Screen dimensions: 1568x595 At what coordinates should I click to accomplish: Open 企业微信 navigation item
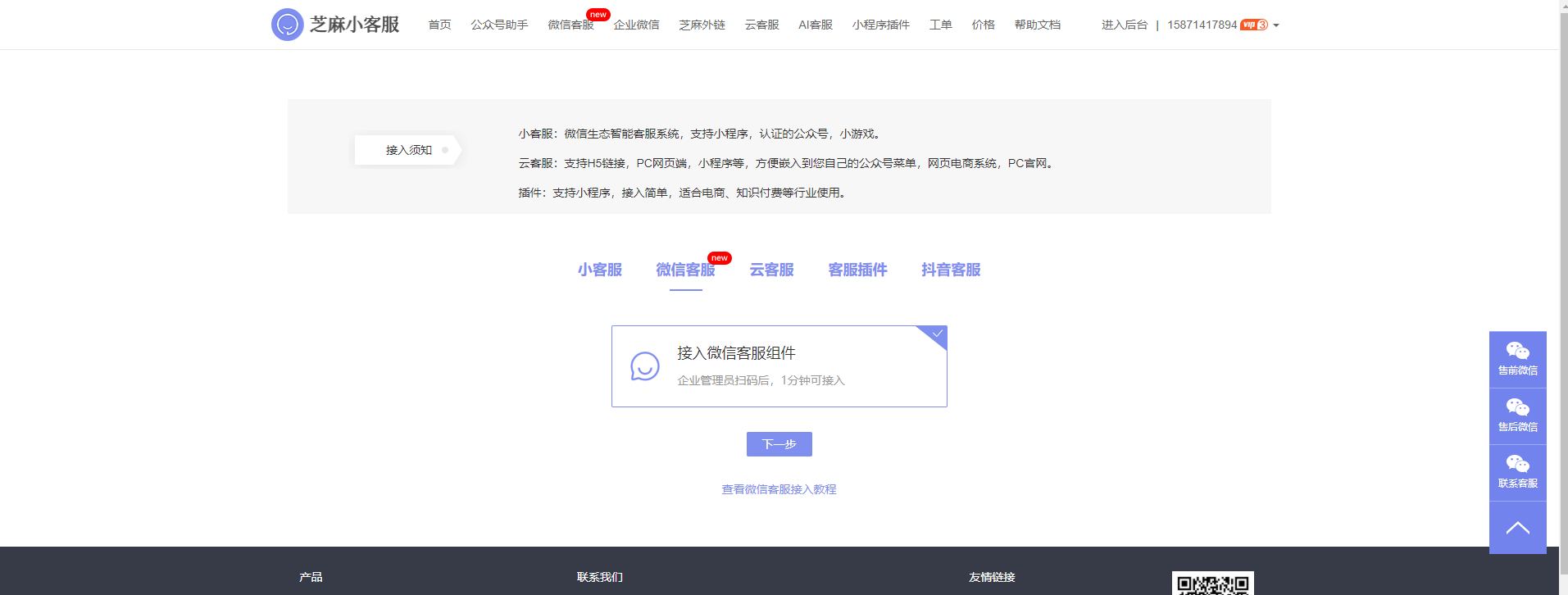click(x=636, y=25)
